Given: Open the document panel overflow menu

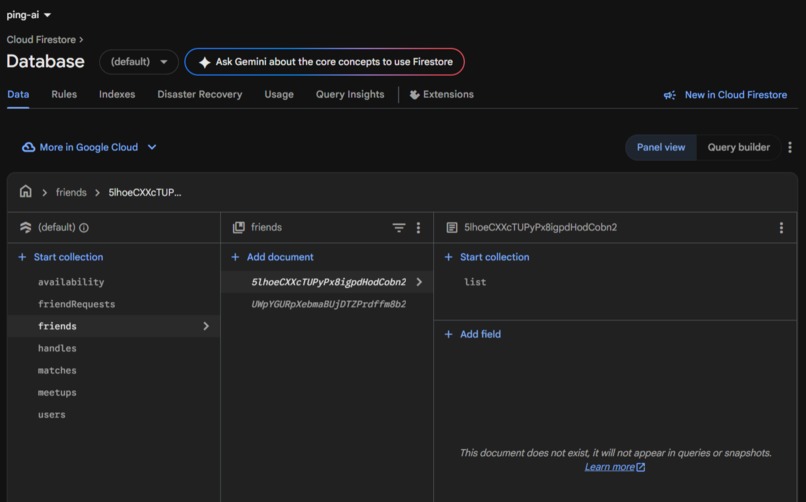Looking at the screenshot, I should (781, 228).
